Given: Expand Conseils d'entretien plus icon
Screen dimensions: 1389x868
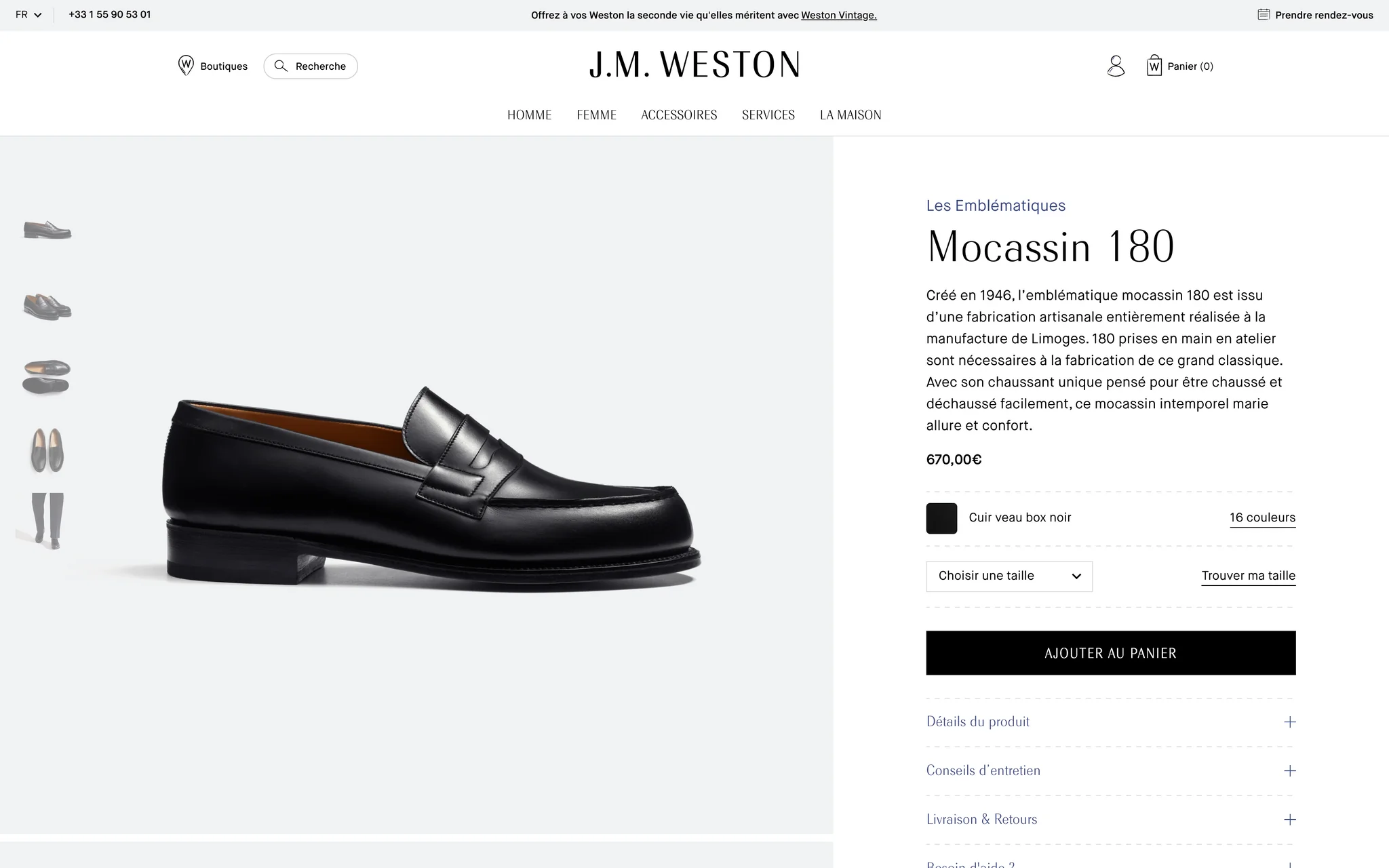Looking at the screenshot, I should (1290, 771).
